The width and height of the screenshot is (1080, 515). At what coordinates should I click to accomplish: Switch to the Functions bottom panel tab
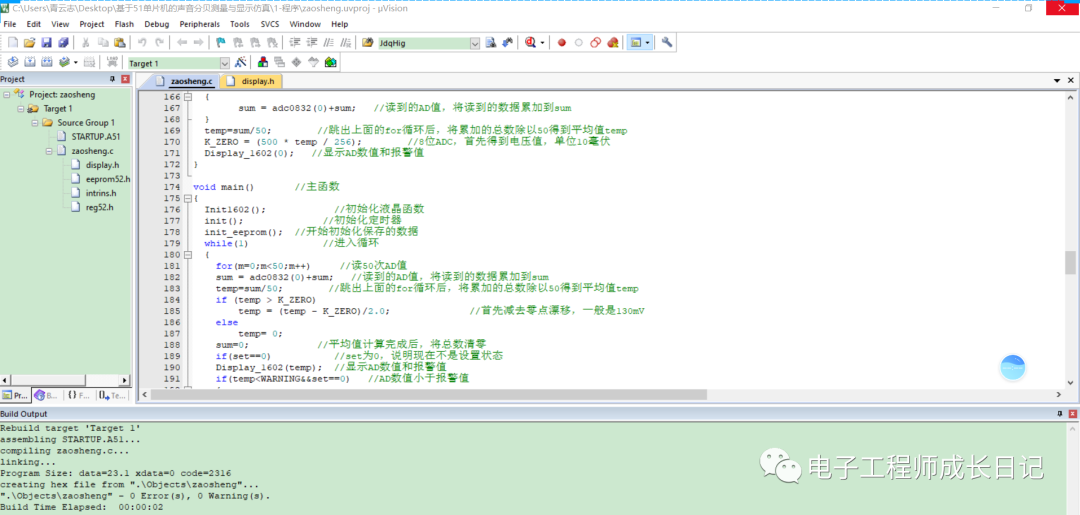point(79,395)
